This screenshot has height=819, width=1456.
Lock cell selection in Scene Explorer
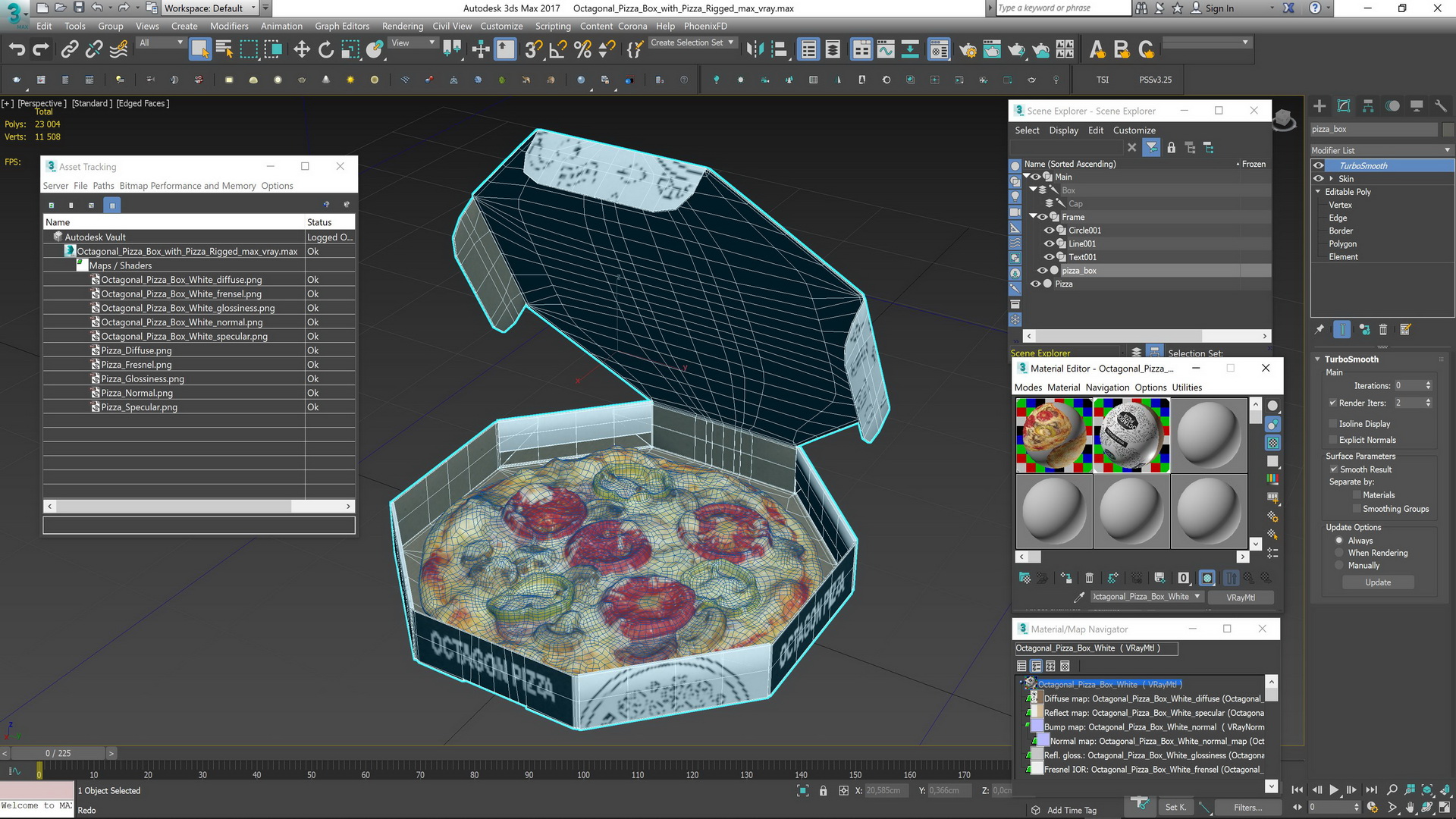tap(1171, 148)
